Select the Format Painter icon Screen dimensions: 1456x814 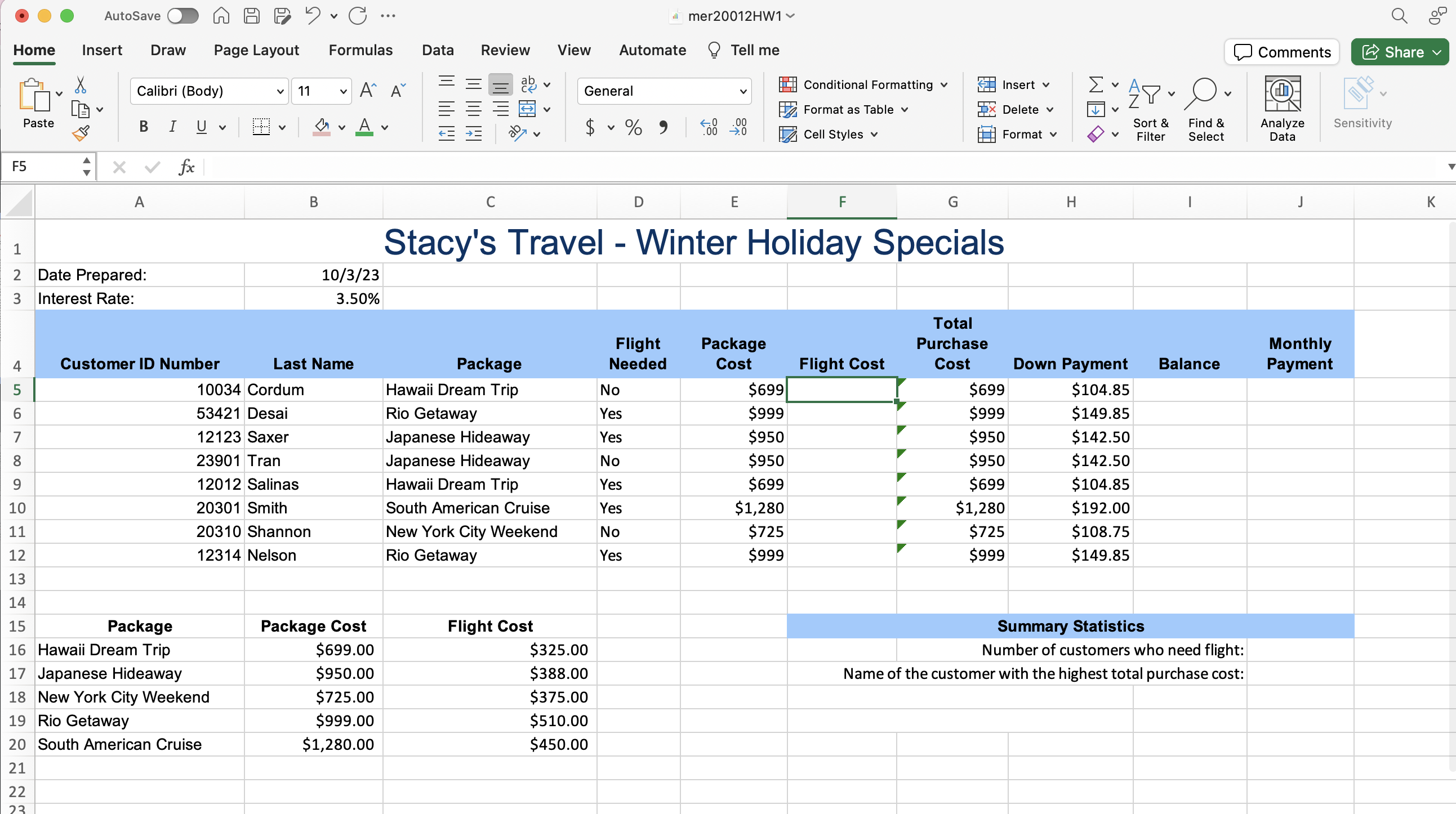click(80, 133)
